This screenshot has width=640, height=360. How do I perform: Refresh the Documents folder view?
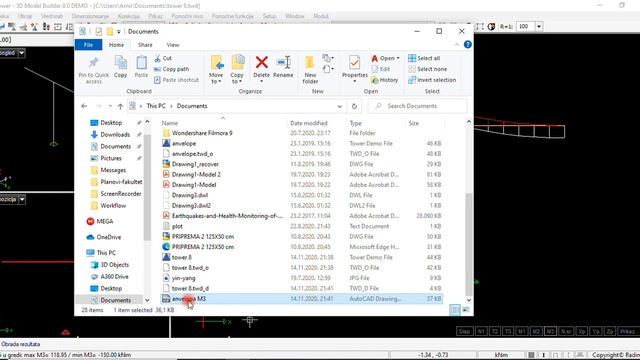pyautogui.click(x=354, y=106)
